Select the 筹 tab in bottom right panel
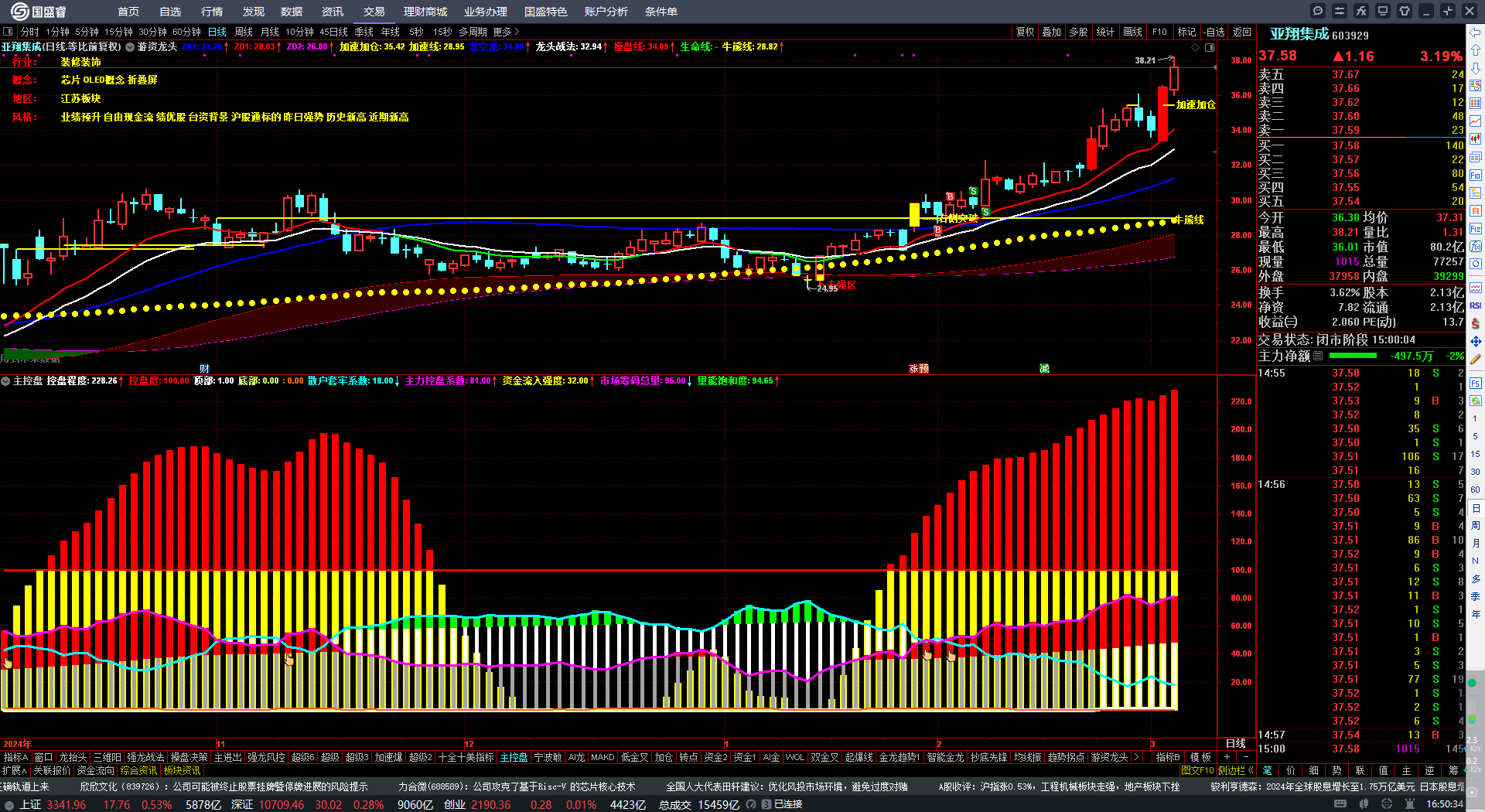 1454,770
